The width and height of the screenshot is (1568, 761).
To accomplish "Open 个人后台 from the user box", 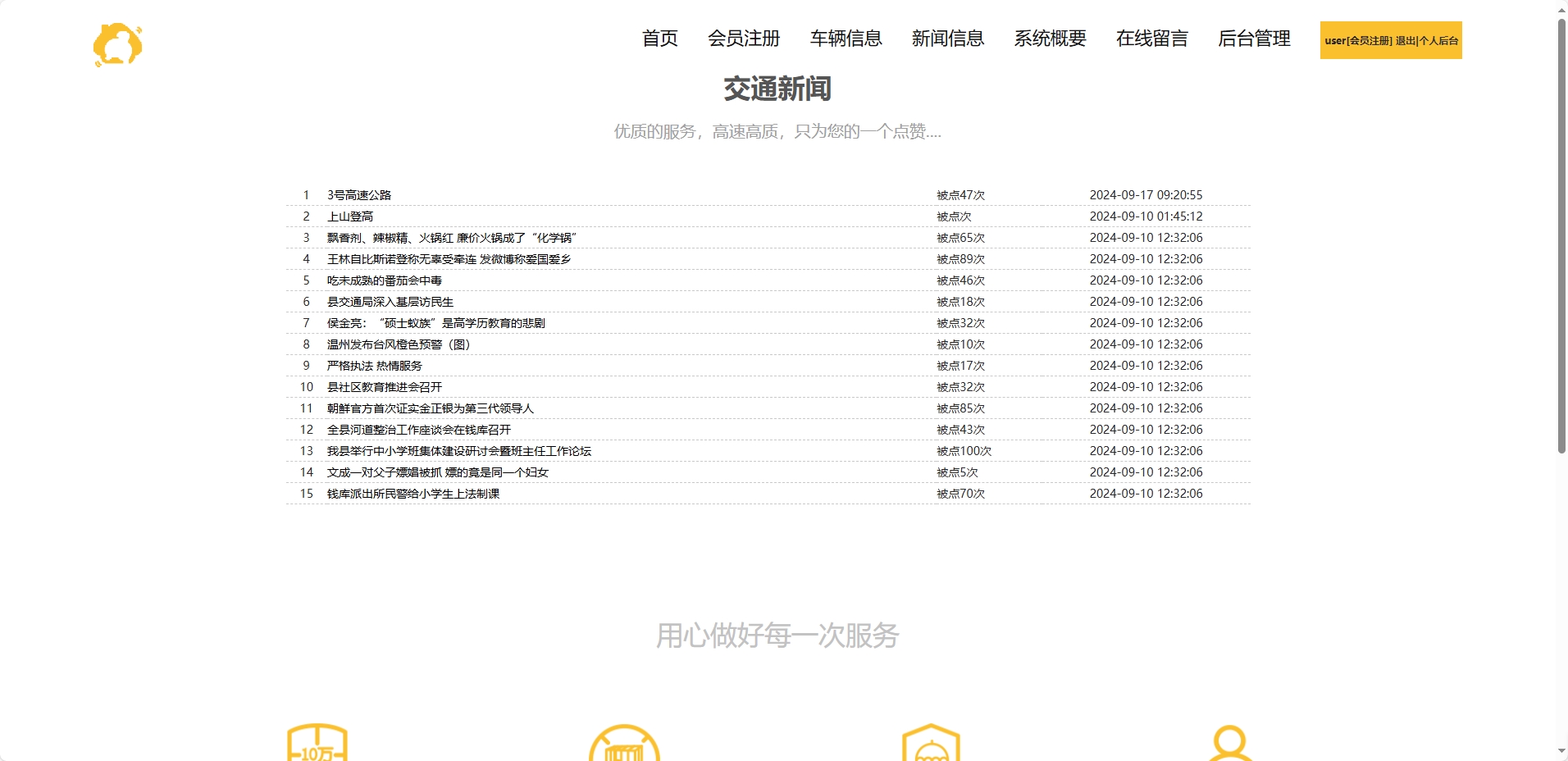I will coord(1438,39).
